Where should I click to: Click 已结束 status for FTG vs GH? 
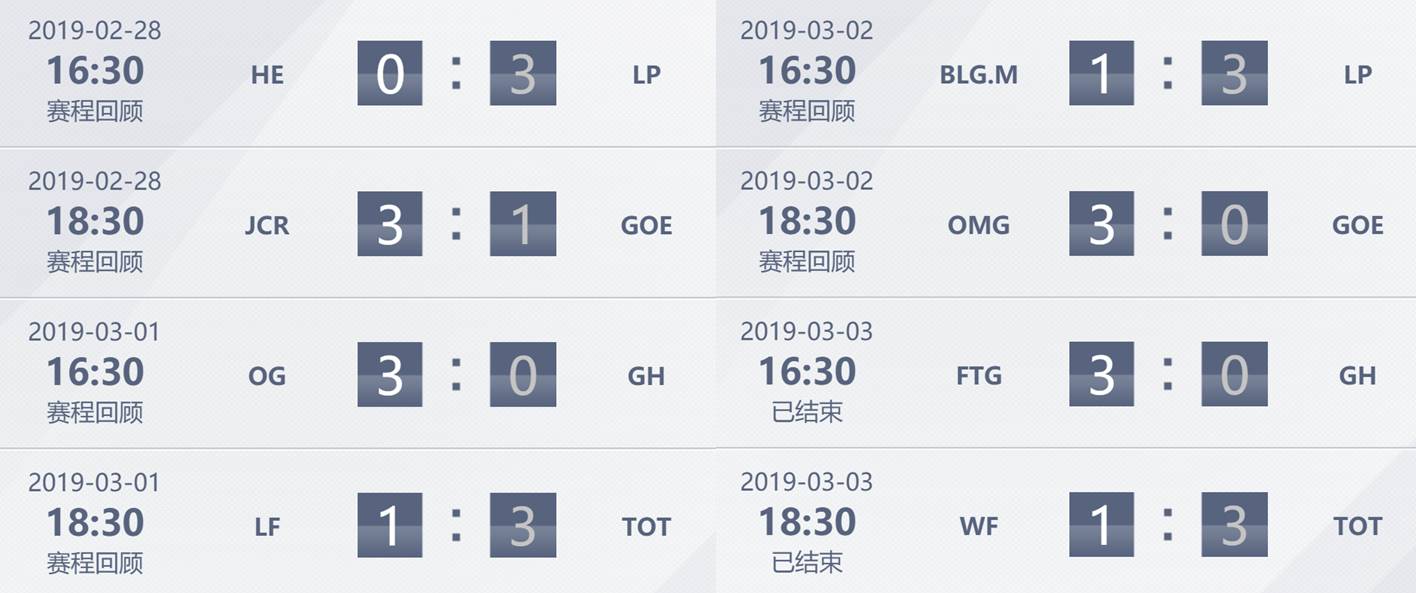coord(807,412)
